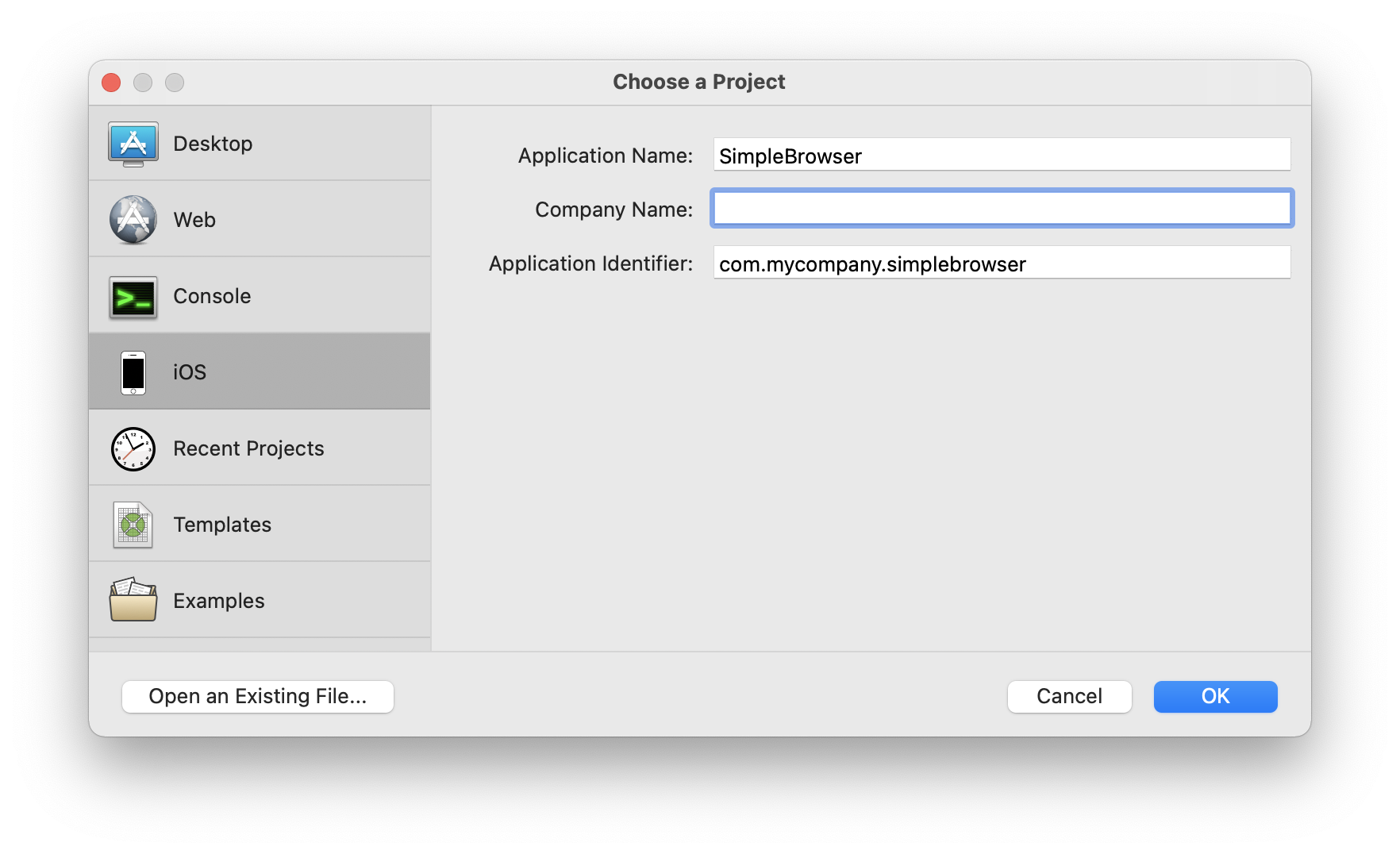Select the iOS category label

(190, 372)
